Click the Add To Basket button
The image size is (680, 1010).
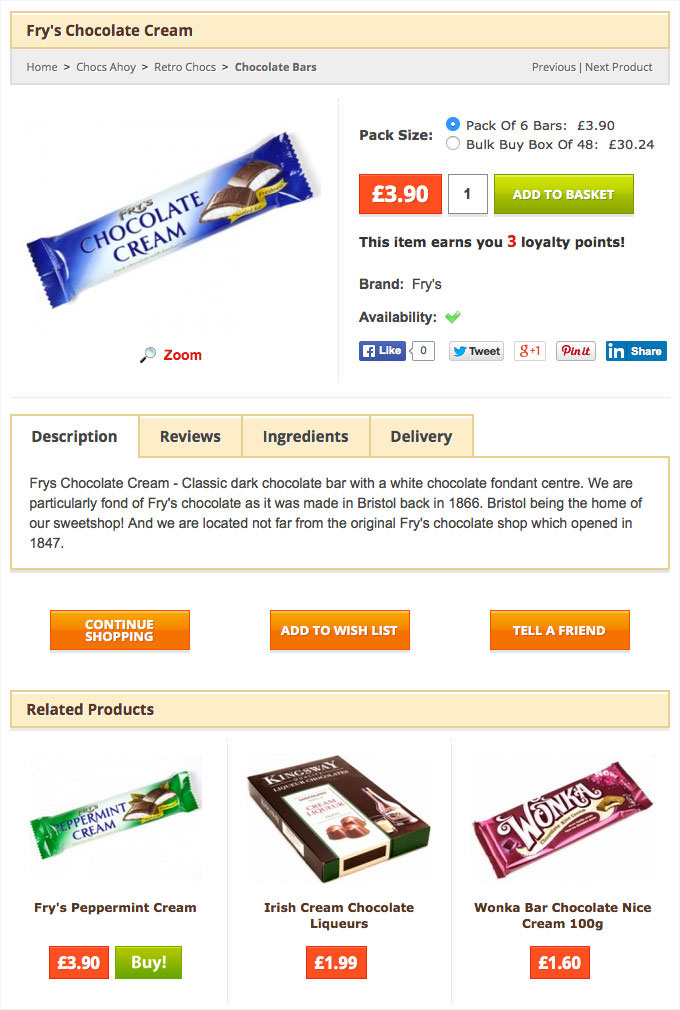click(563, 194)
